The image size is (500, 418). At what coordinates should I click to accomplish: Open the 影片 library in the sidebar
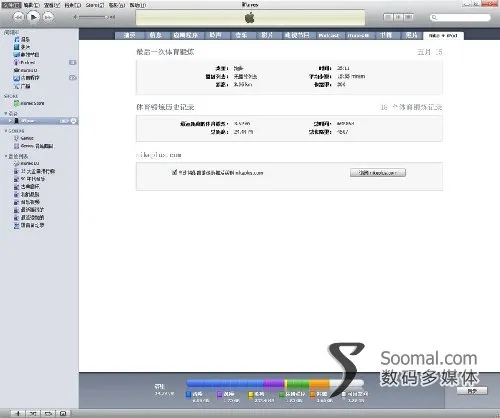21,47
